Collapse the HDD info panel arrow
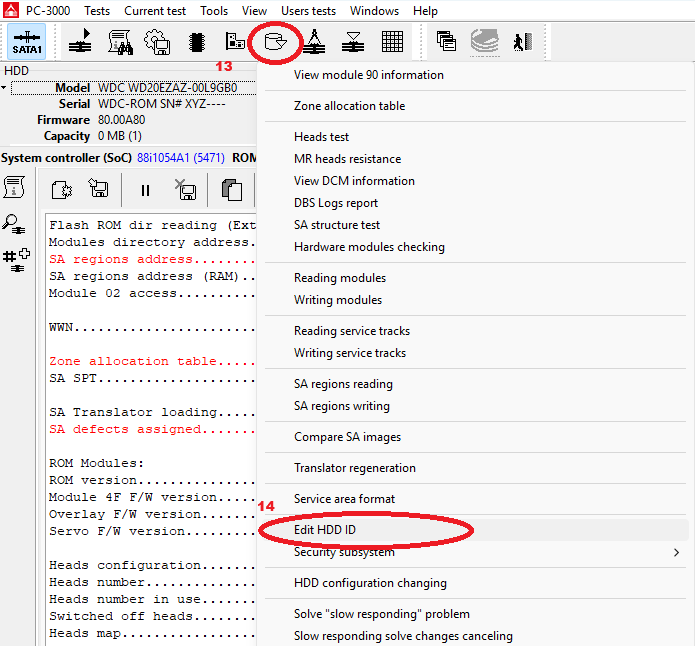The height and width of the screenshot is (646, 695). [x=4, y=88]
